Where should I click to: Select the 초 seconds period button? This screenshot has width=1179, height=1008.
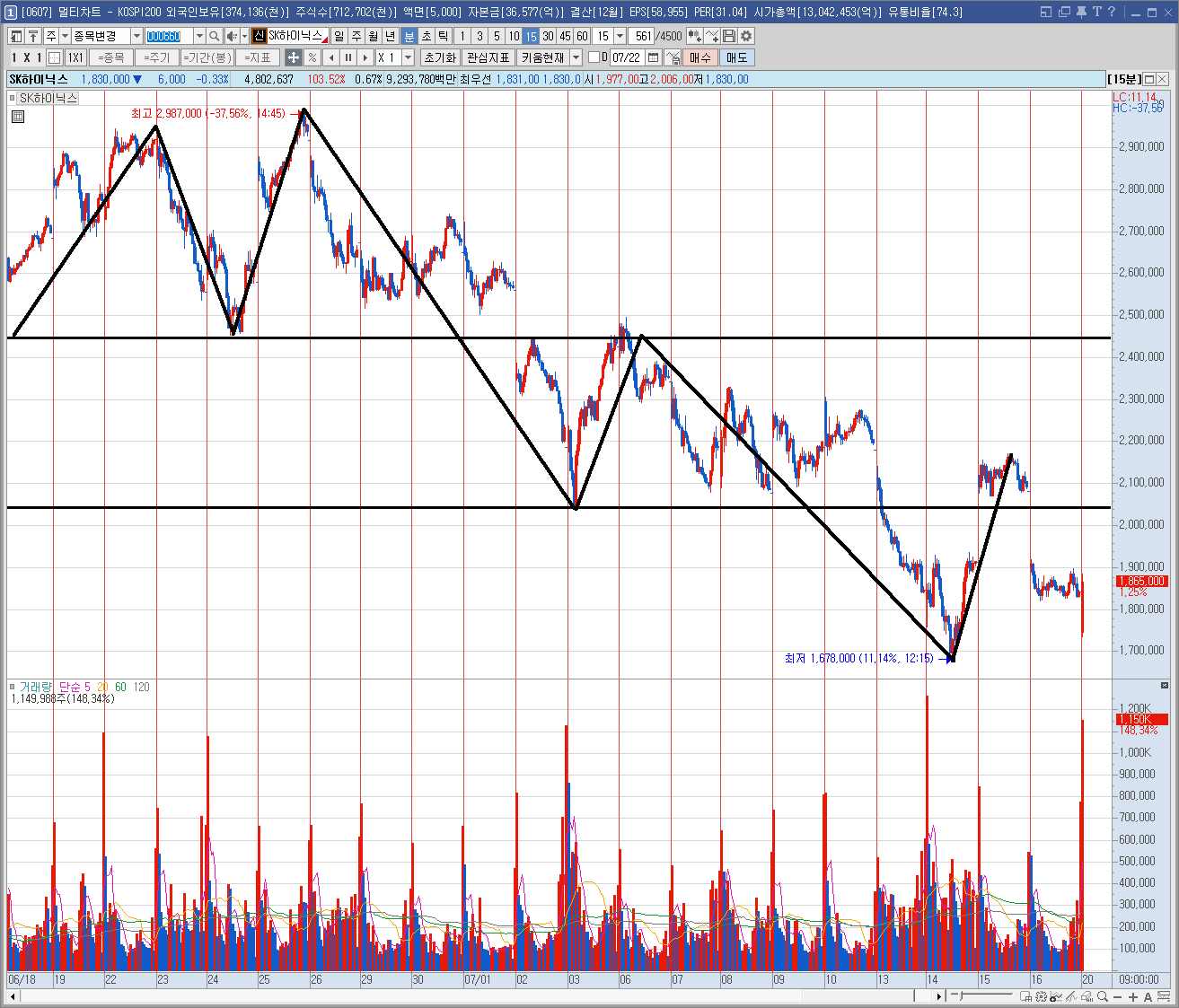[427, 36]
